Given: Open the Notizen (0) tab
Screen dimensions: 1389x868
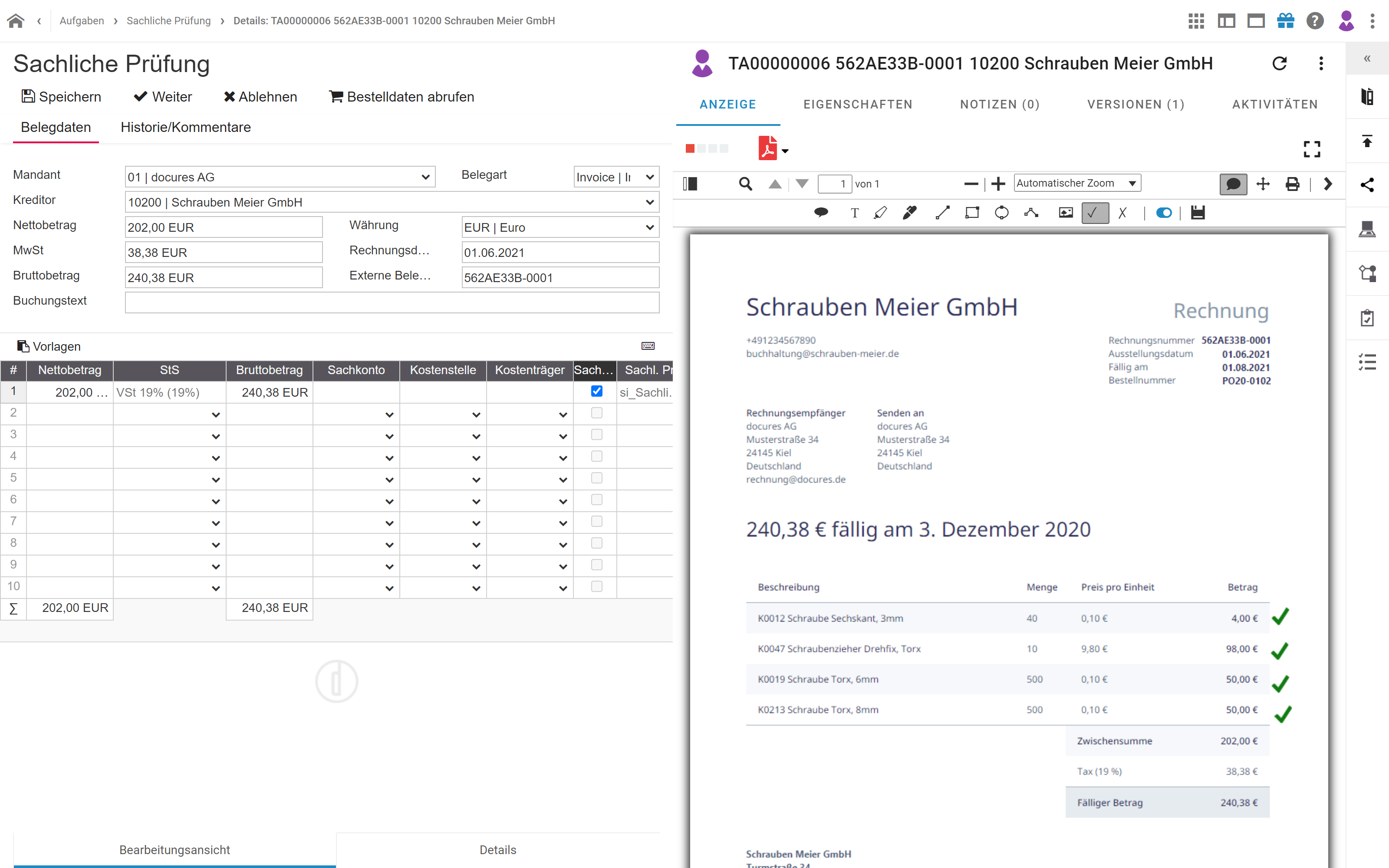Looking at the screenshot, I should [x=1000, y=105].
